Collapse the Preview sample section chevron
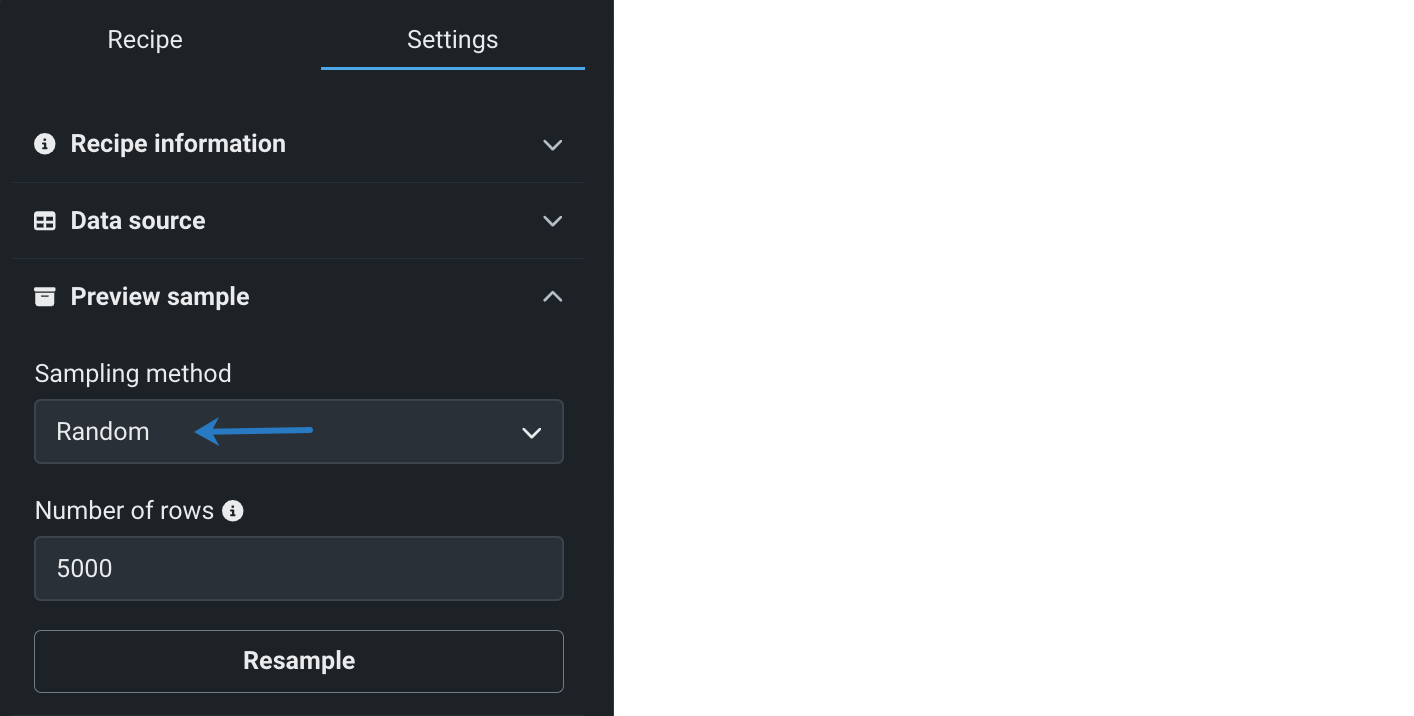The image size is (1414, 716). click(552, 297)
